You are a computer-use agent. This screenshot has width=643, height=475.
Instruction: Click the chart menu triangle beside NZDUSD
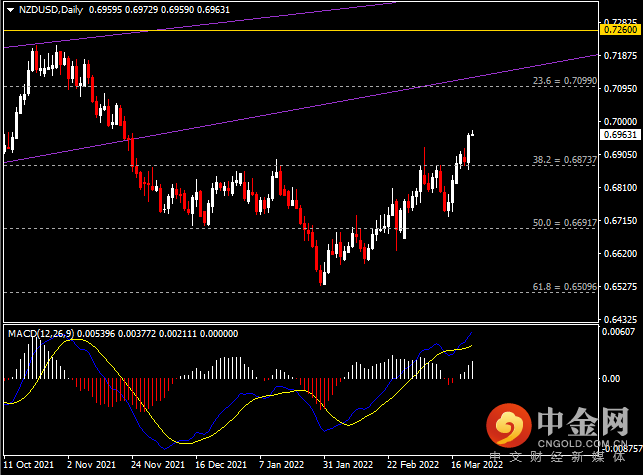pos(10,10)
